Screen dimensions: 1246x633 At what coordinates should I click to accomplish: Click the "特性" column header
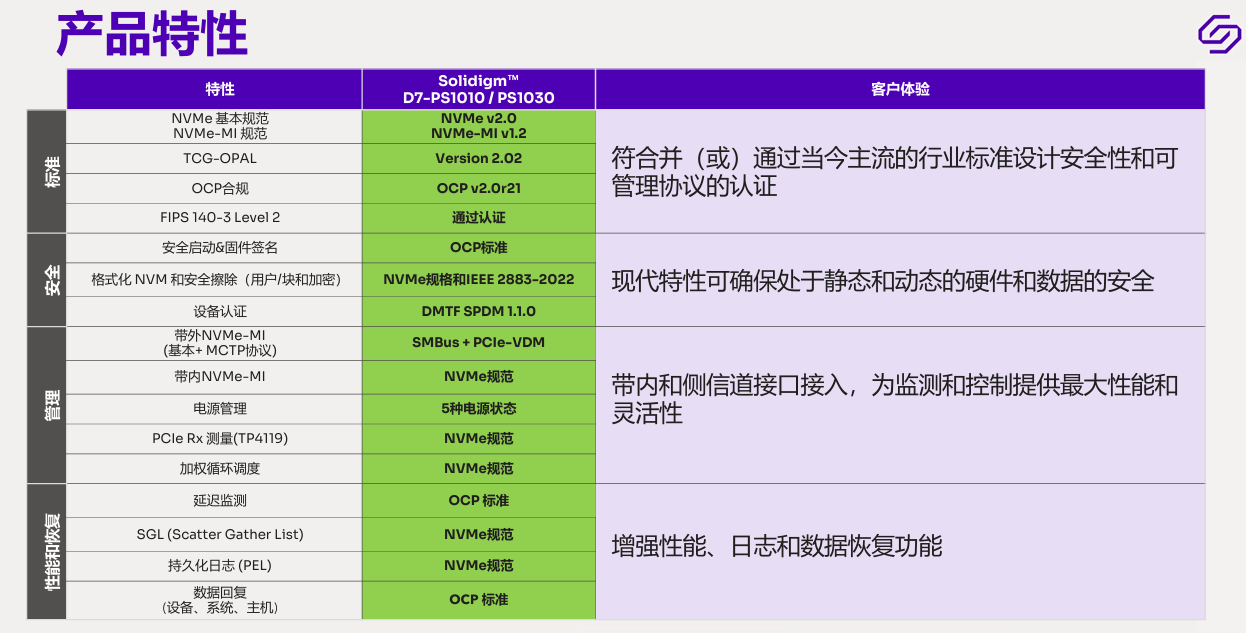pos(214,89)
